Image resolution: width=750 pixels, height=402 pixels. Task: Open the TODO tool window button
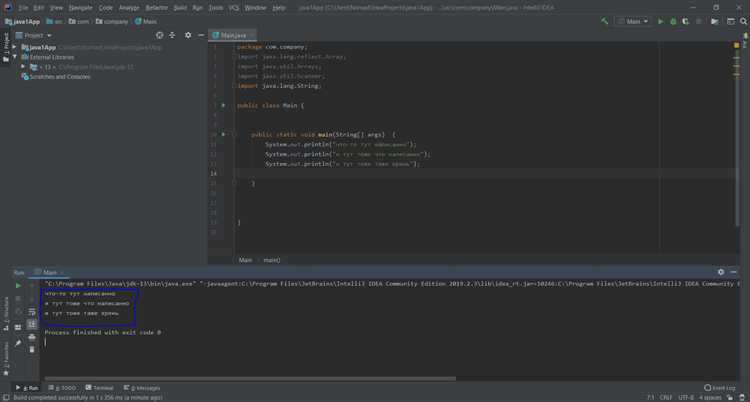point(63,388)
